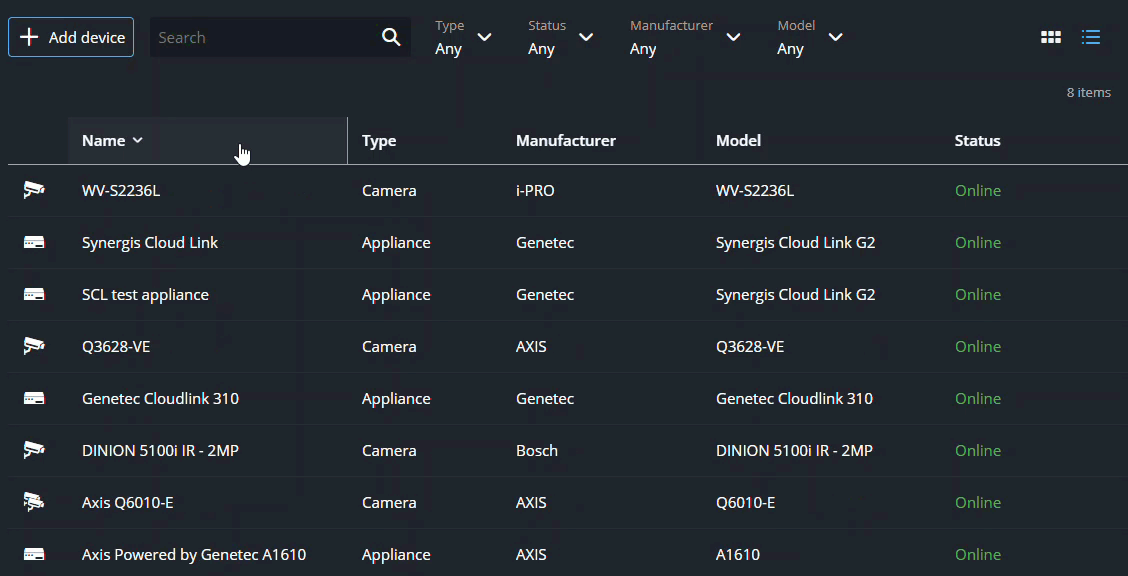Open the Type filter dropdown
Viewport: 1128px width, 576px height.
464,37
